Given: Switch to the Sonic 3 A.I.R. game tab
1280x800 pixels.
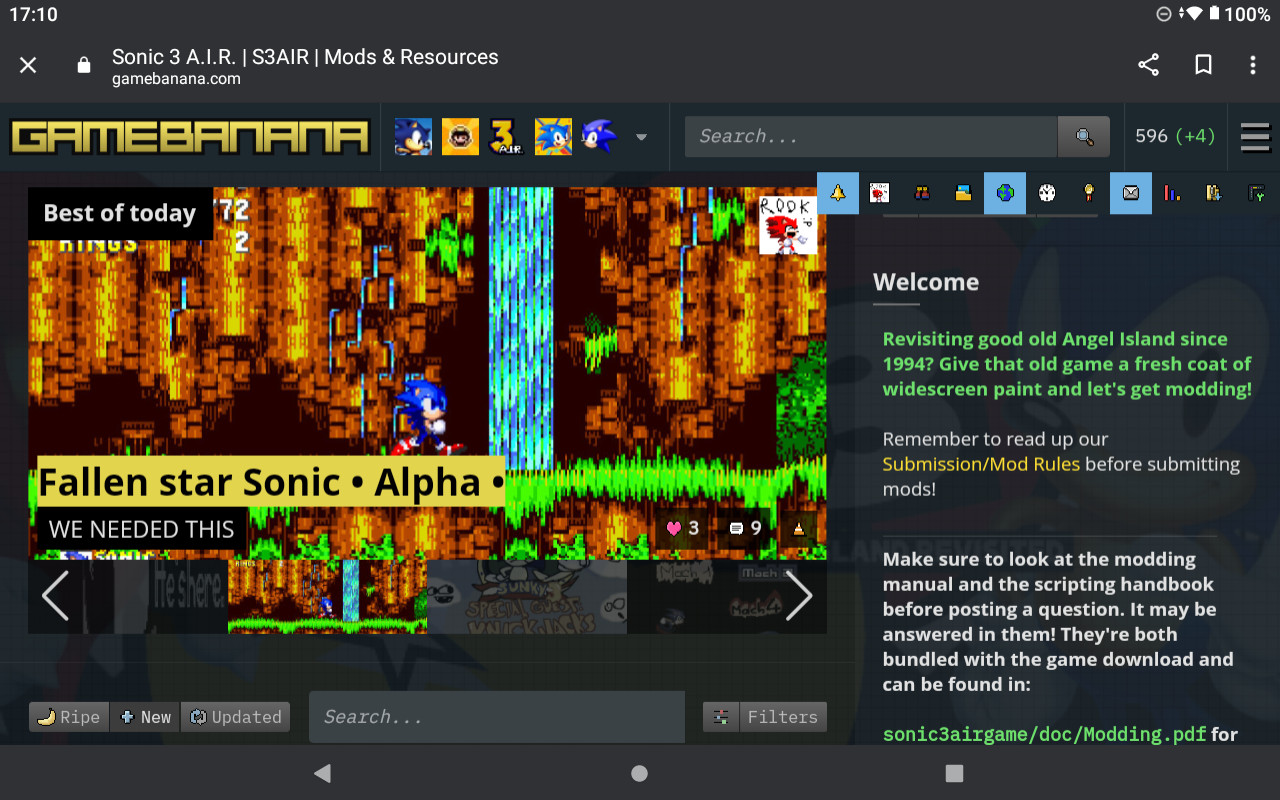Looking at the screenshot, I should [x=506, y=136].
